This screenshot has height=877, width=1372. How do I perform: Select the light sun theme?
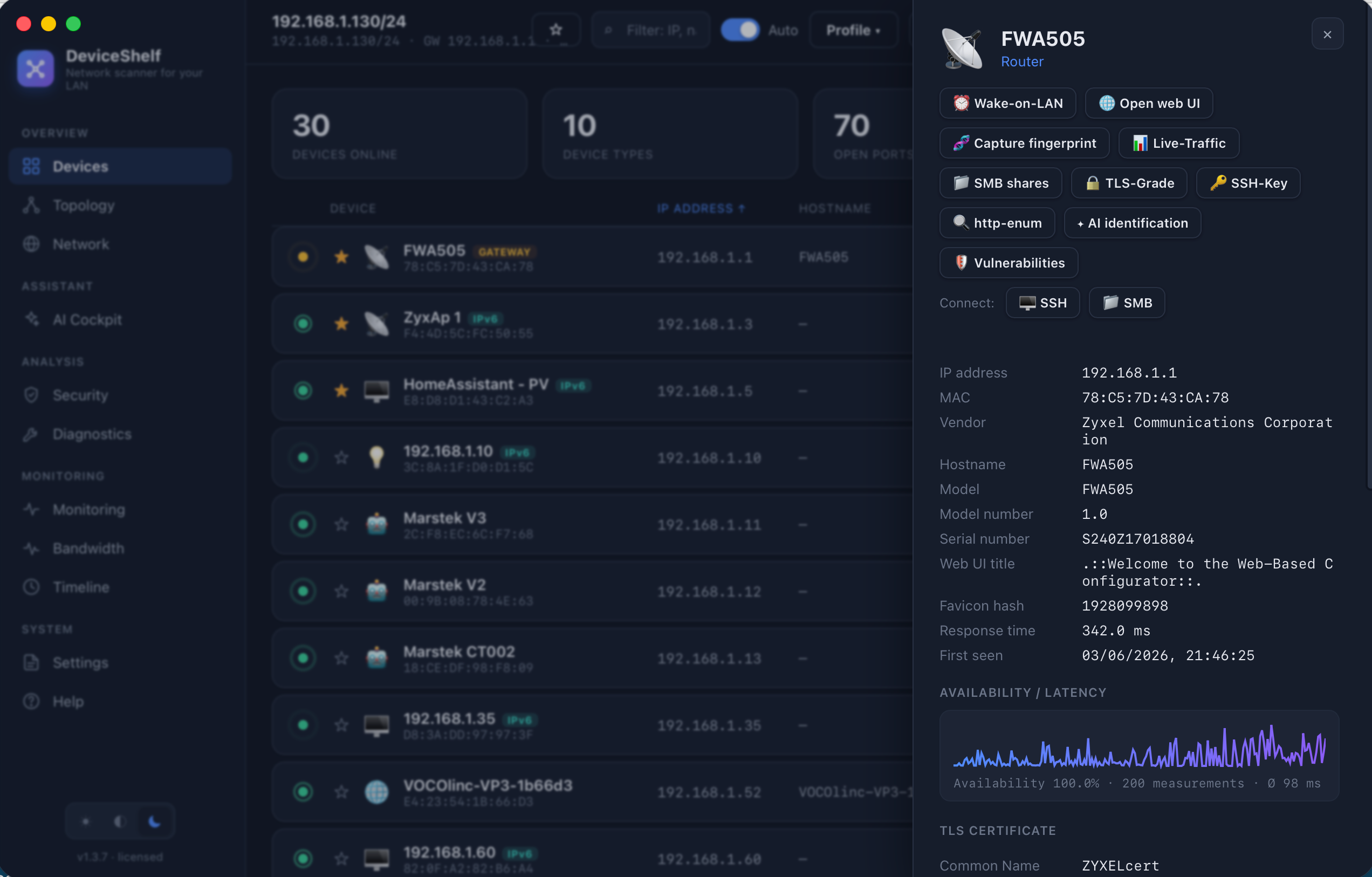tap(85, 821)
